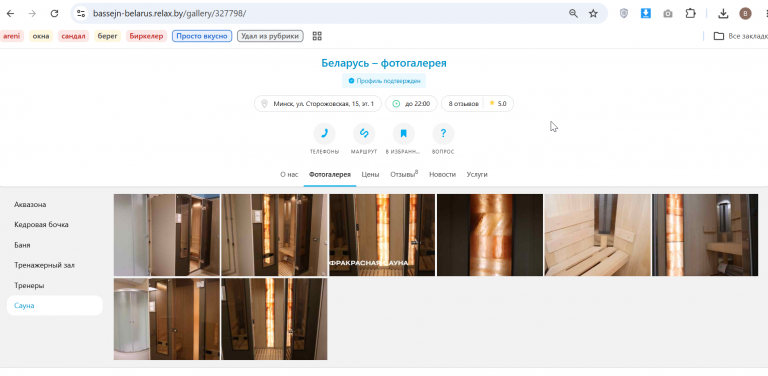
Task: Click the Вопрос question icon
Action: [443, 133]
